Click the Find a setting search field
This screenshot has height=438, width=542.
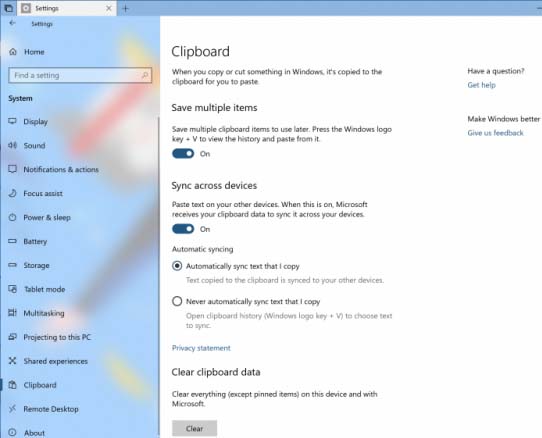tap(80, 75)
